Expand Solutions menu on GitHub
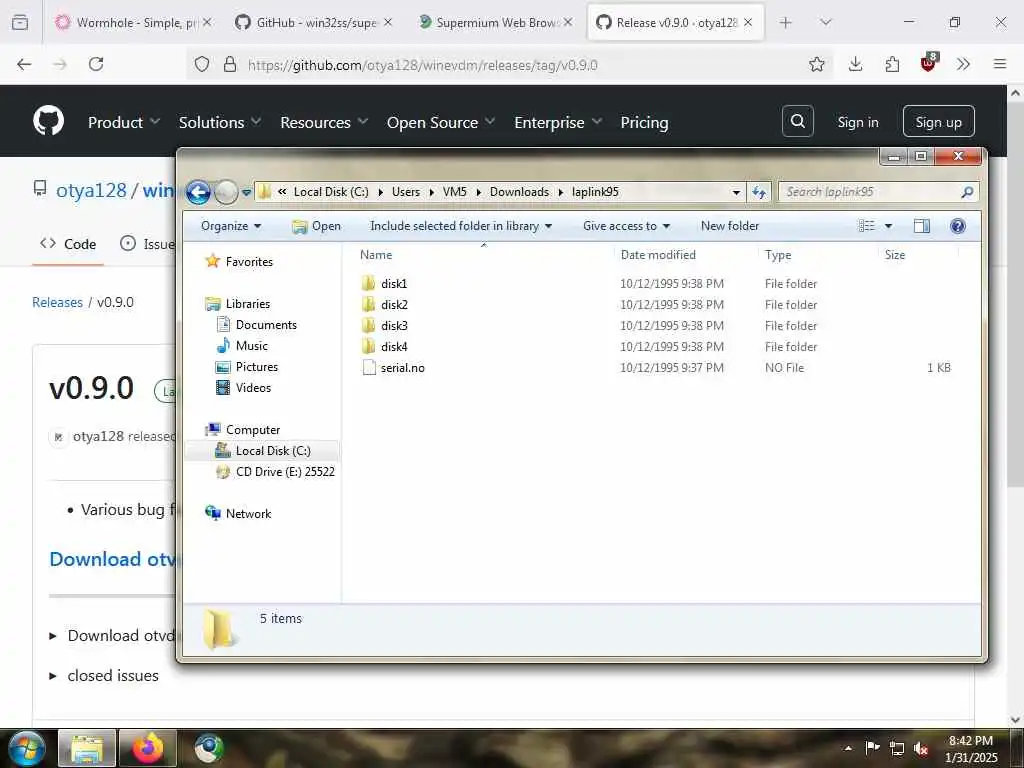This screenshot has height=768, width=1024. tap(220, 122)
